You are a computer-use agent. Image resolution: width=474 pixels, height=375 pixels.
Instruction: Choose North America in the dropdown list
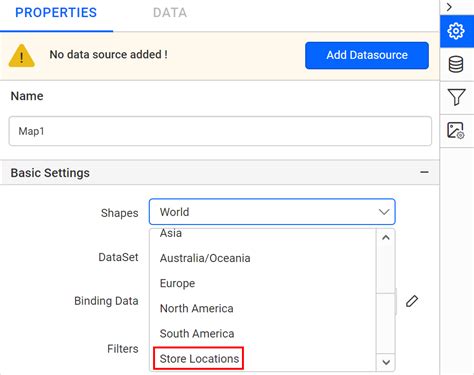[197, 308]
